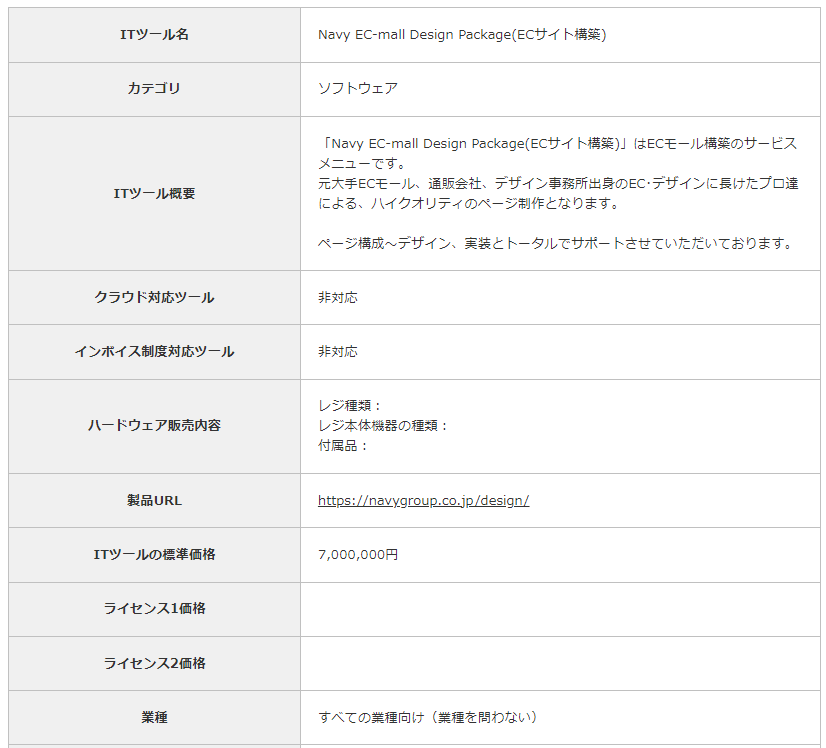Screen dimensions: 826x748
Task: Select the Navy EC-mall Design Package tool name
Action: 462,35
